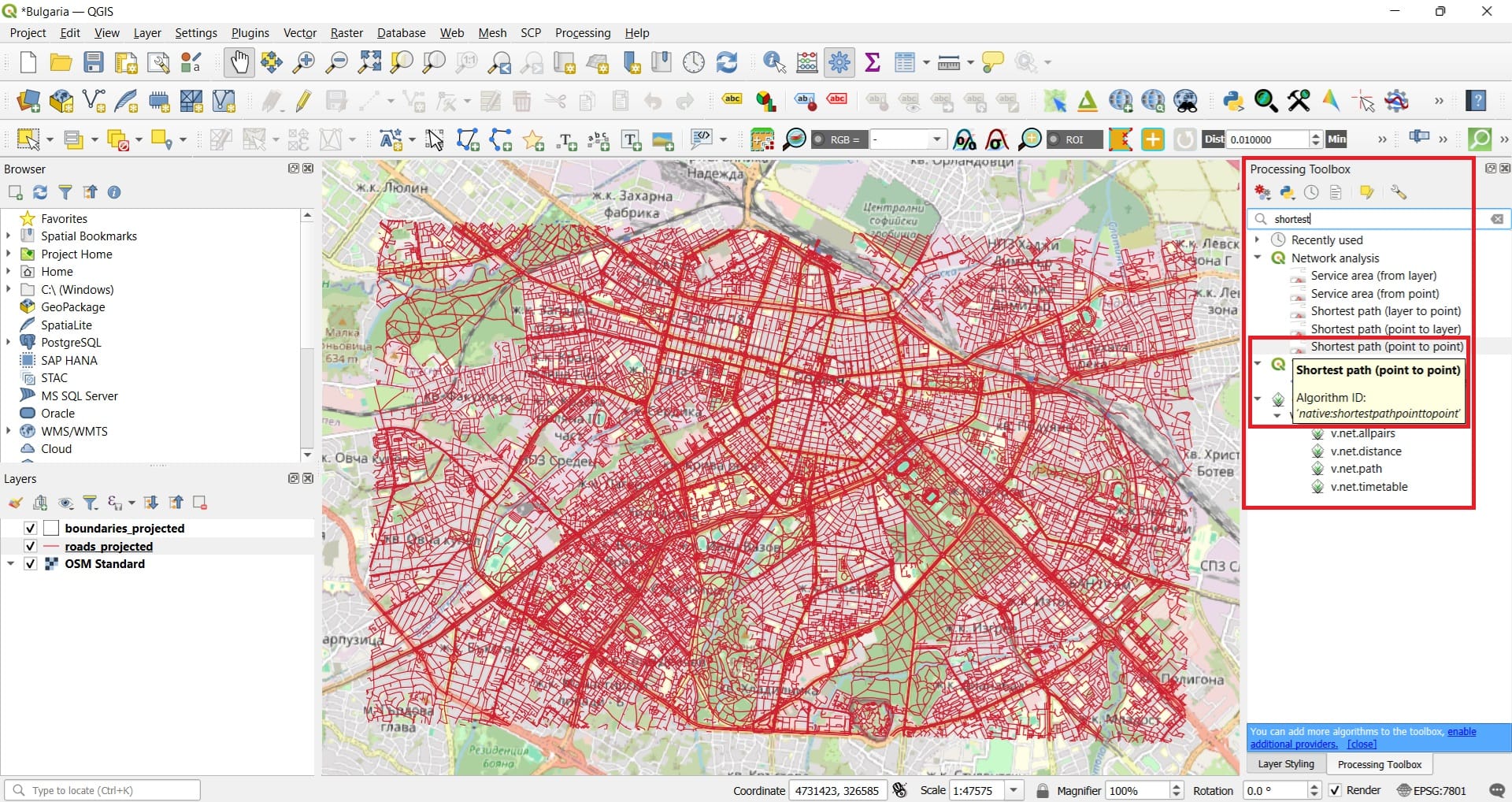Toggle the ROI radio button in the SCP toolbar
1512x802 pixels.
tap(1053, 139)
